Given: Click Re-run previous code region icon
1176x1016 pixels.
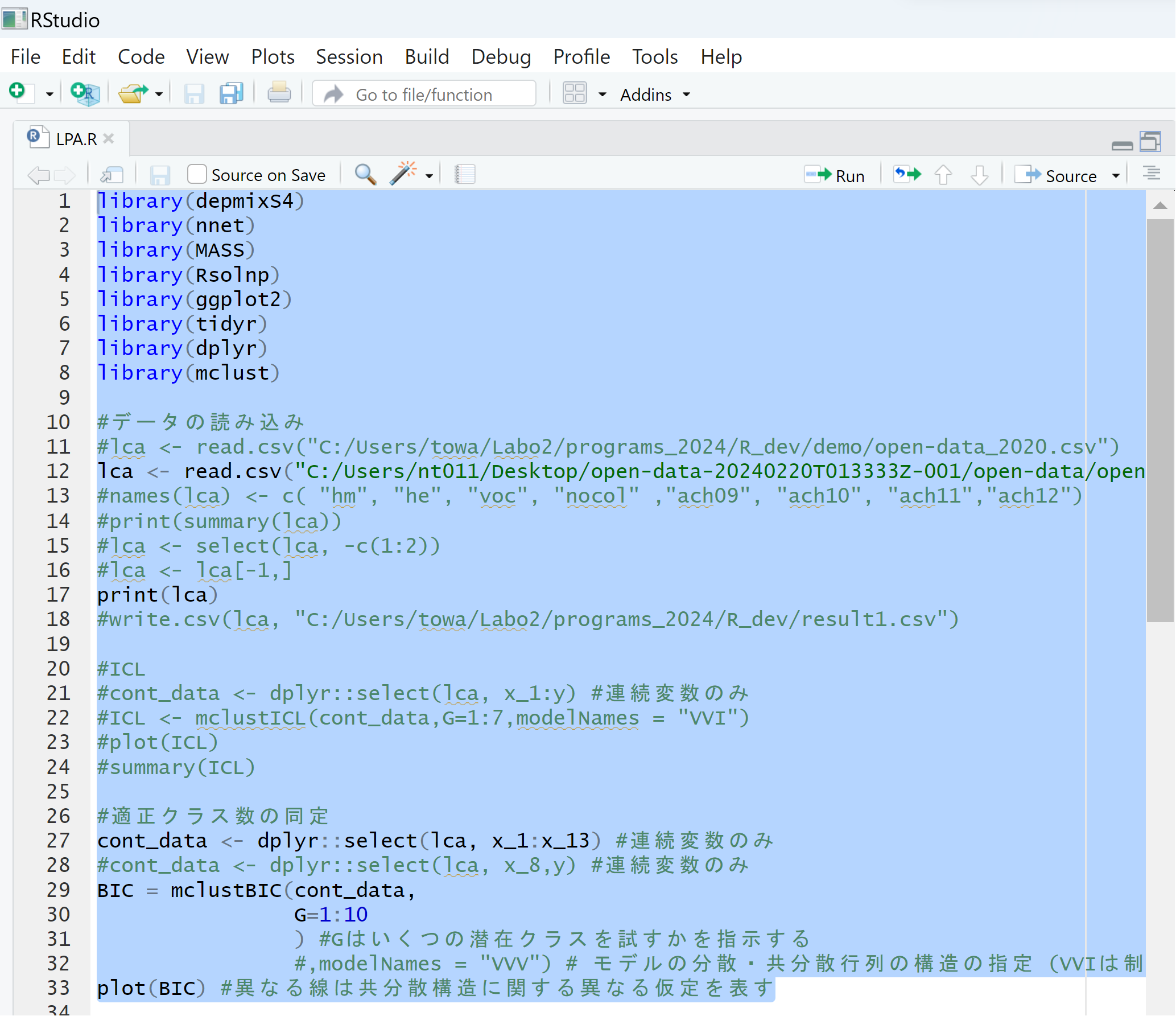Looking at the screenshot, I should tap(907, 175).
